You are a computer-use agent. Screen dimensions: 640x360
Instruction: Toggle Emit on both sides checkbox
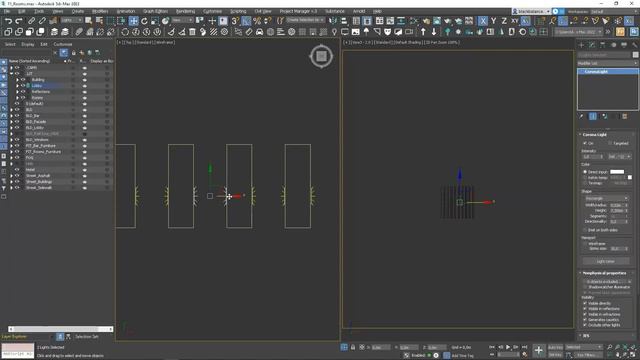pos(585,230)
